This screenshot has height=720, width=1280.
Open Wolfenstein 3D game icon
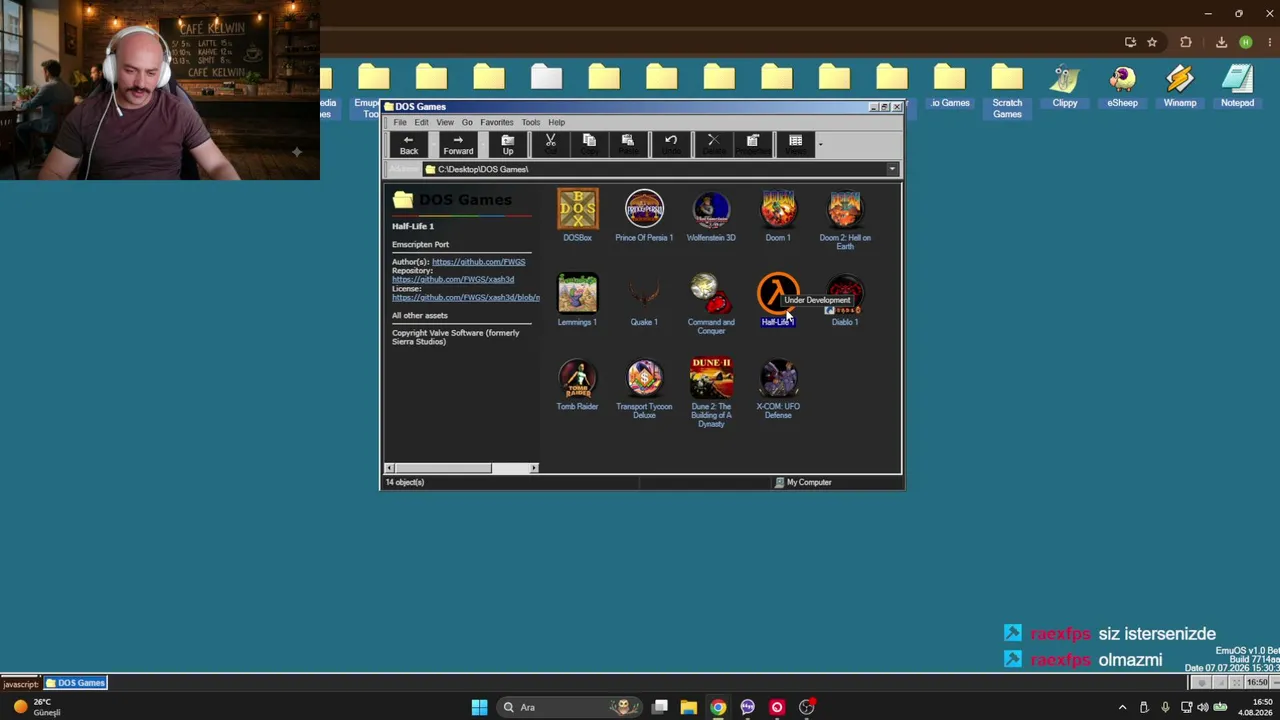coord(711,209)
